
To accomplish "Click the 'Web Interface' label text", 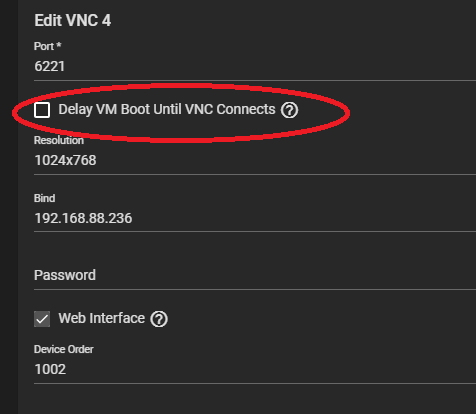I will tap(102, 318).
